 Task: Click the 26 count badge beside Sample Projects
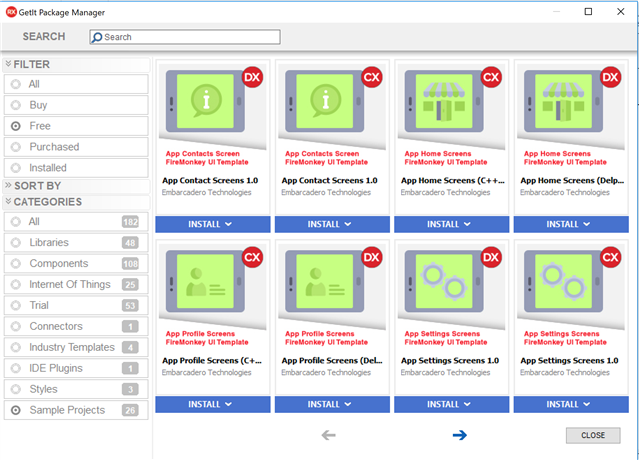click(x=130, y=410)
